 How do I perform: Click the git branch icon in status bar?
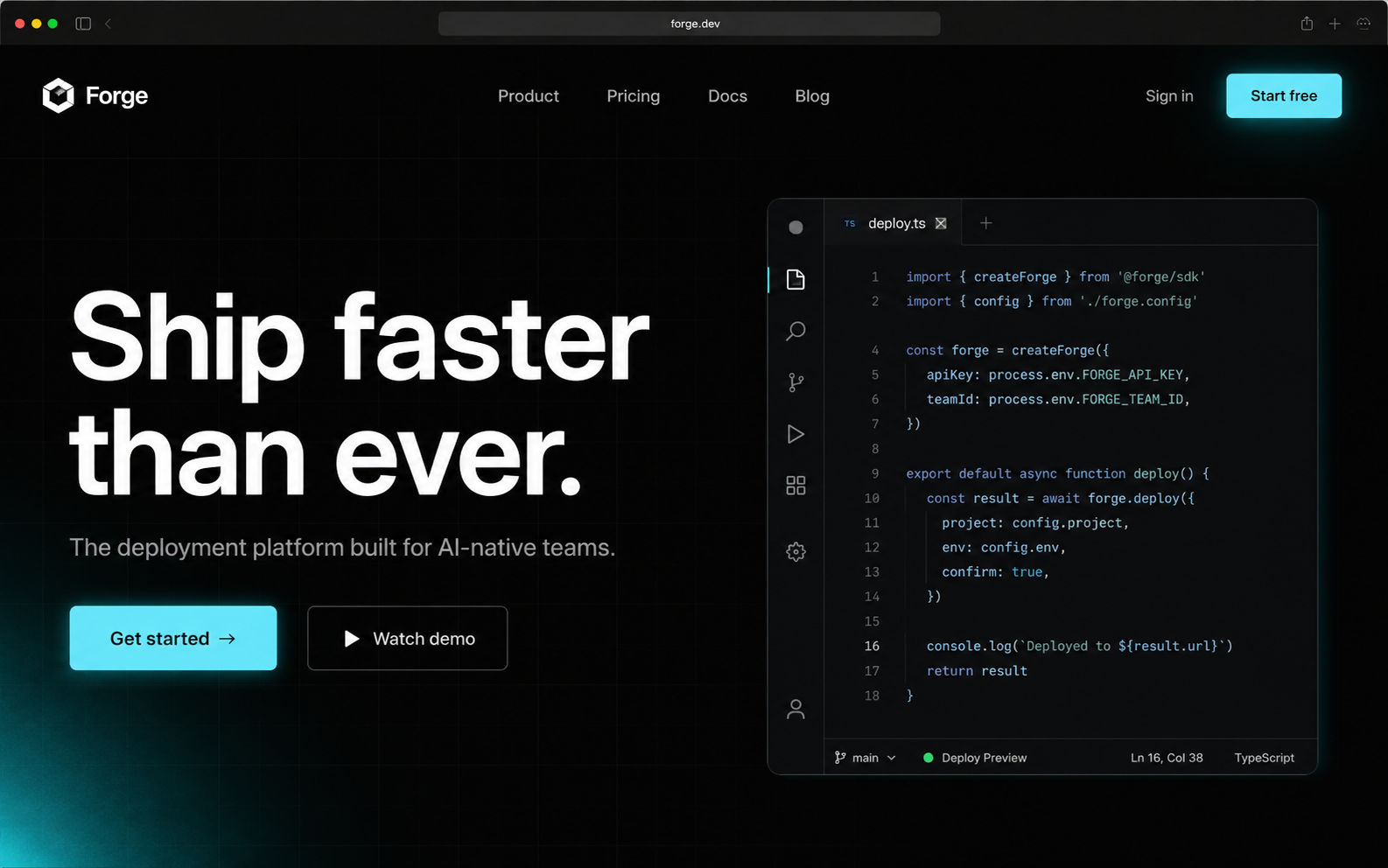(840, 758)
